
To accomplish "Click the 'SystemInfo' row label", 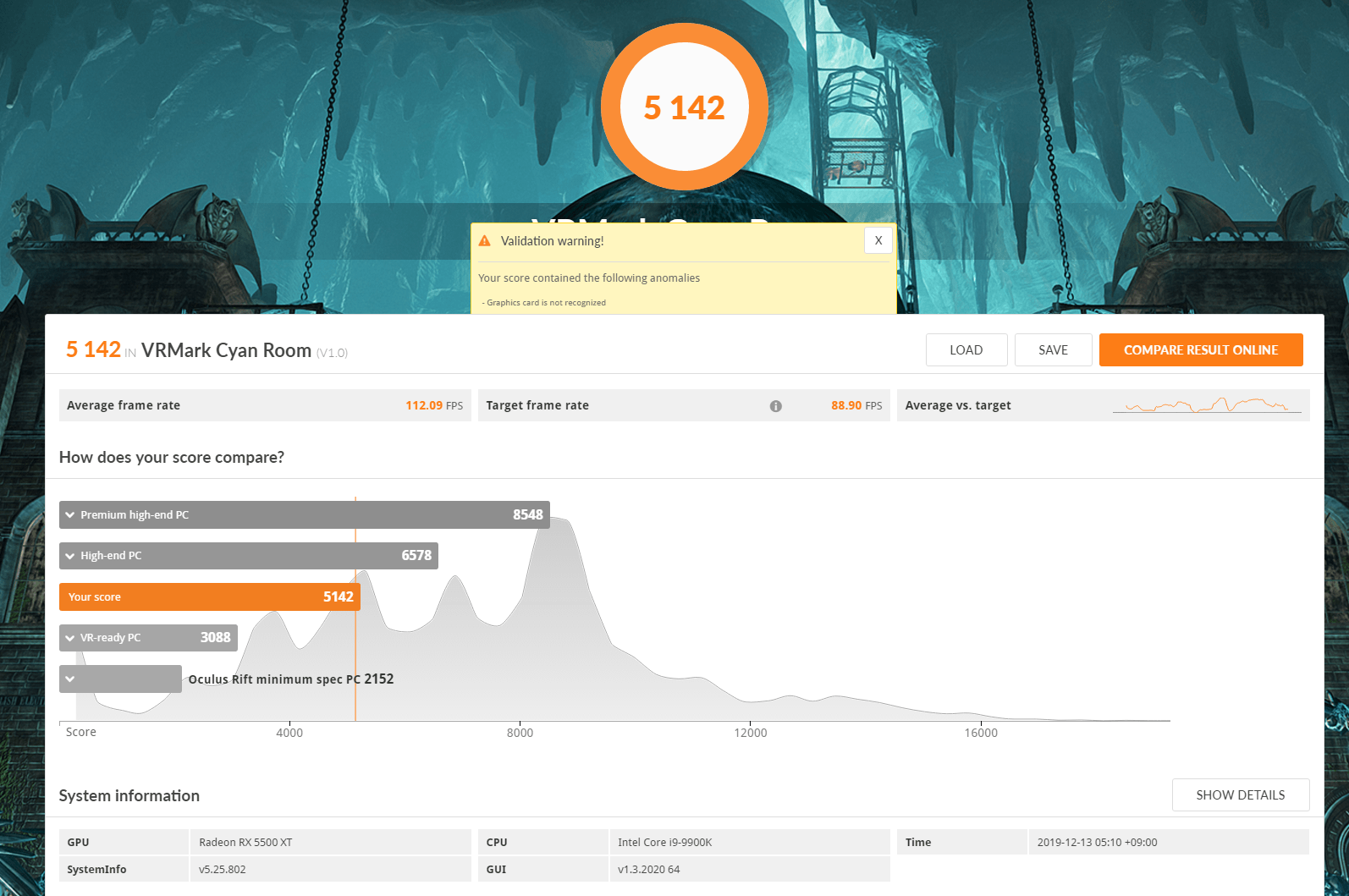I will (x=96, y=869).
